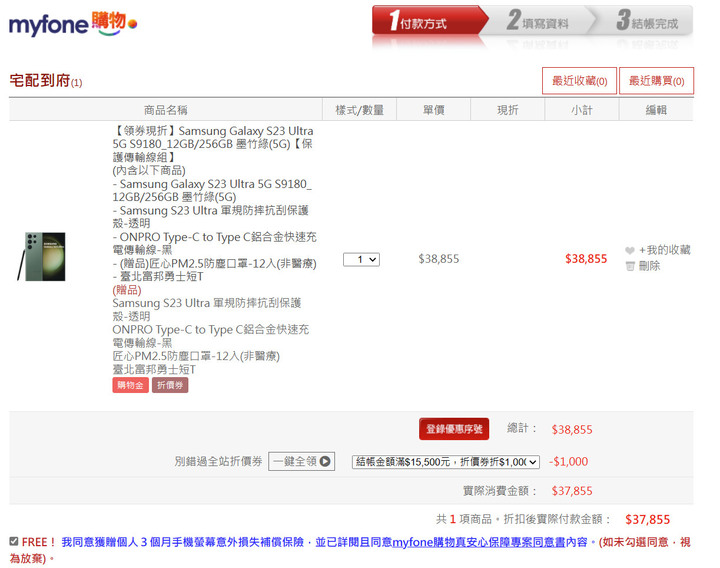
Task: Select step 2 填寫資料 tab
Action: [539, 21]
